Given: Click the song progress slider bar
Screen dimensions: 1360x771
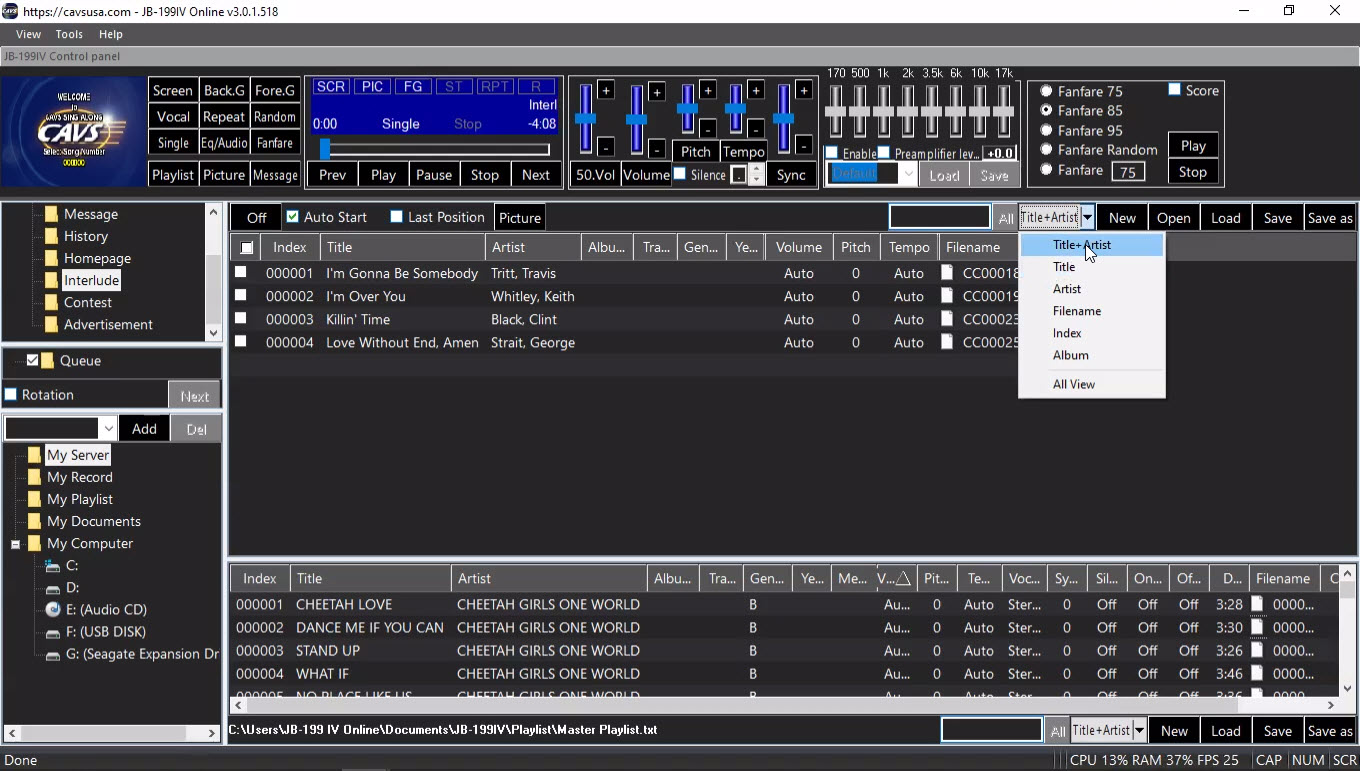Looking at the screenshot, I should (x=435, y=150).
